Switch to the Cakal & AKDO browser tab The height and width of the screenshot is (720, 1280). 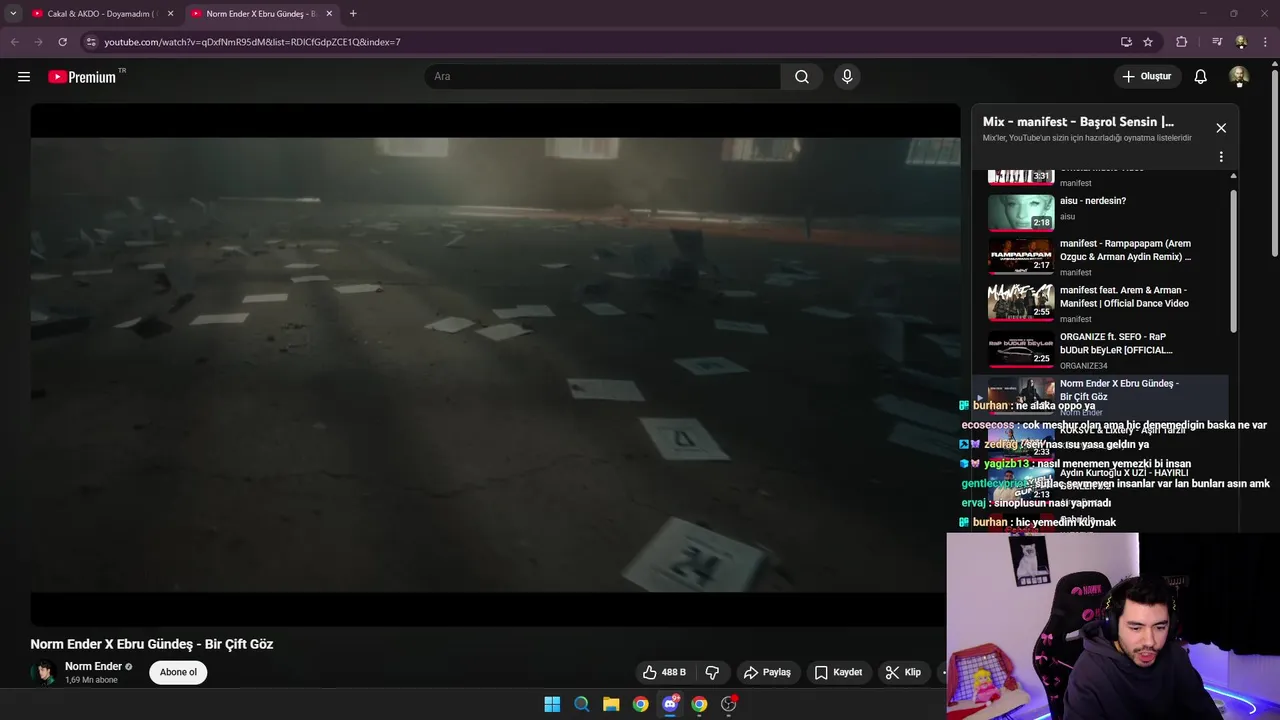[100, 14]
